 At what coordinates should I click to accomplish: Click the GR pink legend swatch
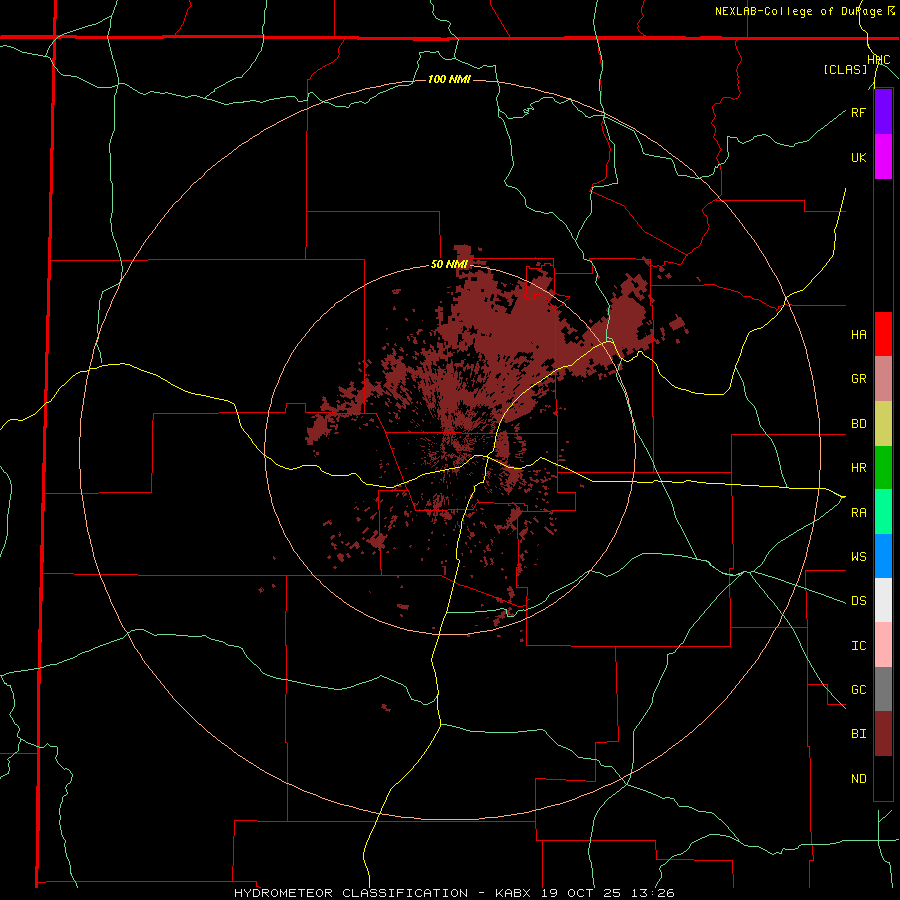(x=883, y=379)
